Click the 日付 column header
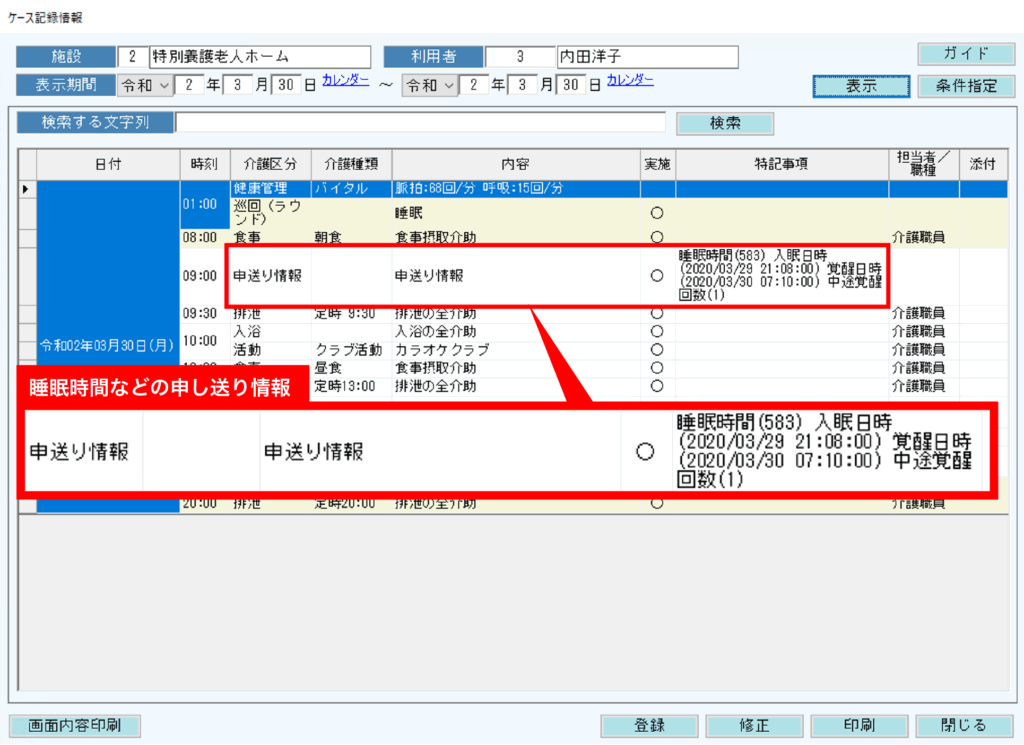The width and height of the screenshot is (1024, 745). tap(108, 164)
